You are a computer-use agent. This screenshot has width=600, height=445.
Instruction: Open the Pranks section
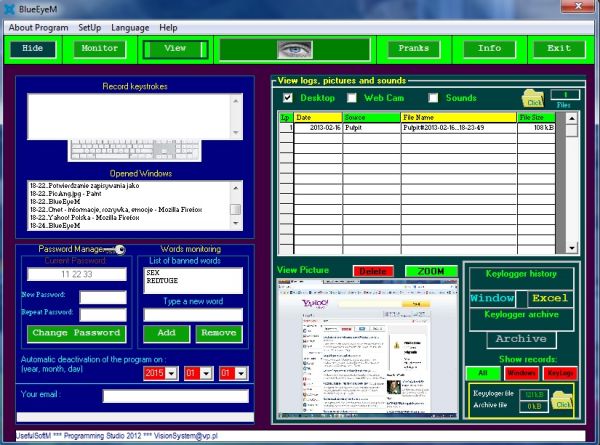tap(414, 49)
